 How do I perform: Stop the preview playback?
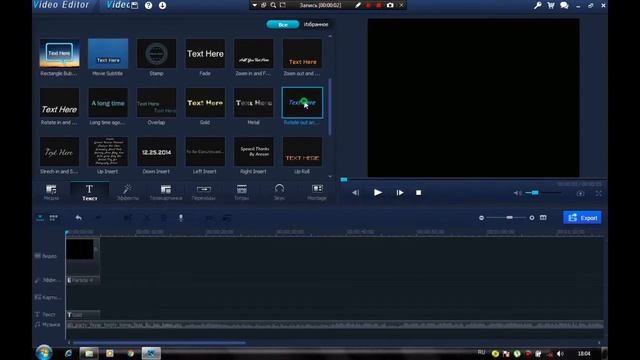coord(418,193)
